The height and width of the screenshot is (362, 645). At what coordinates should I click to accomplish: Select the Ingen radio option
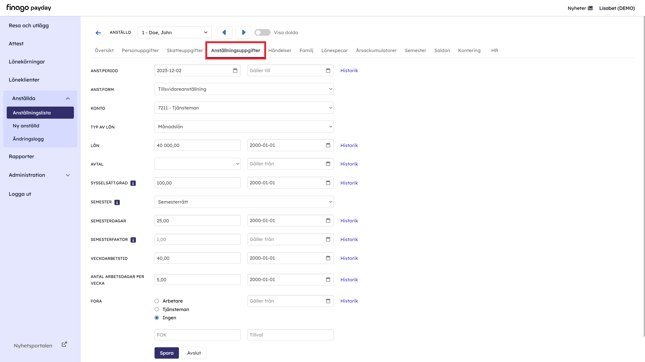point(157,318)
